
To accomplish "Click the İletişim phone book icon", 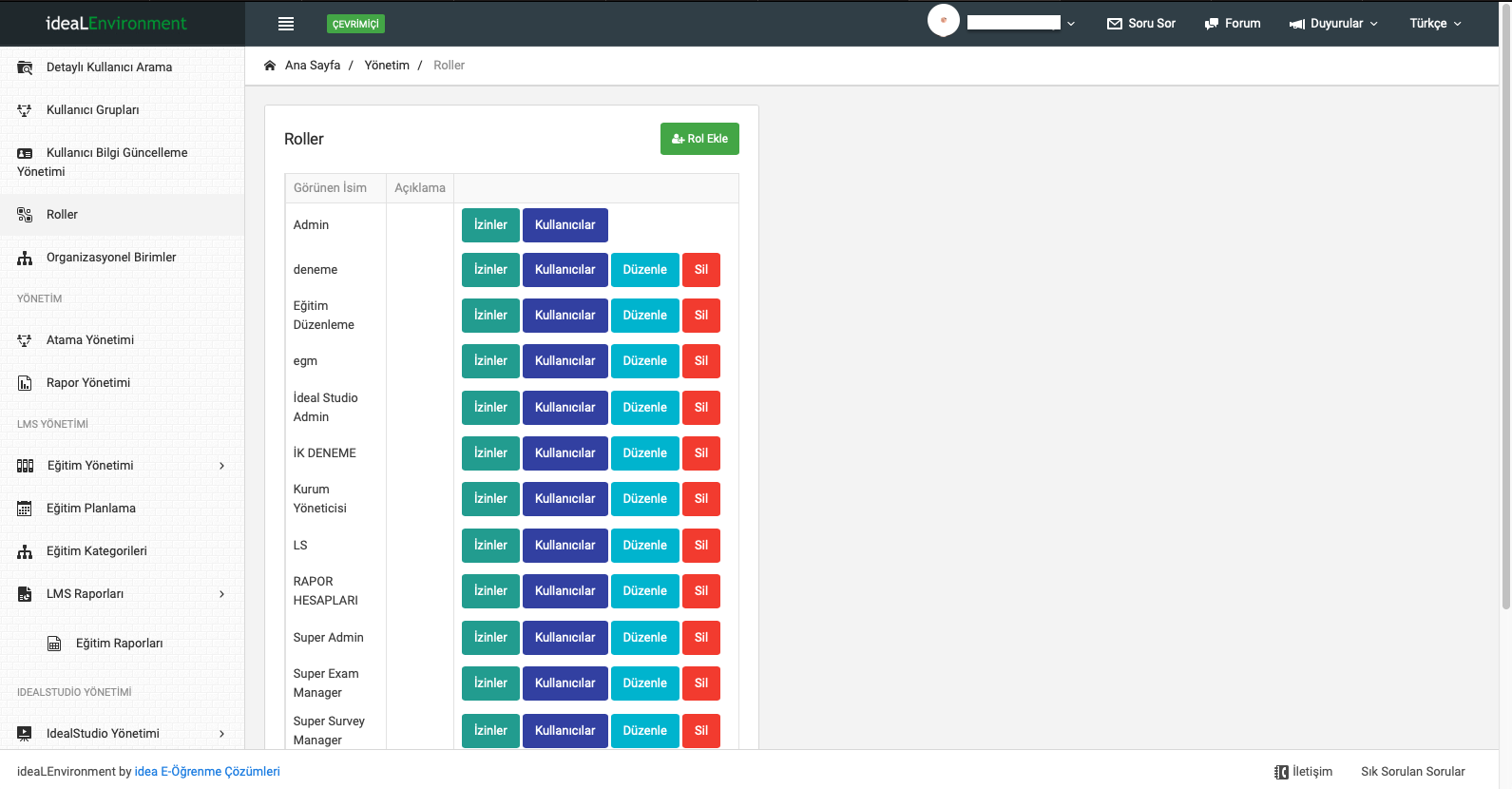I will (x=1281, y=772).
